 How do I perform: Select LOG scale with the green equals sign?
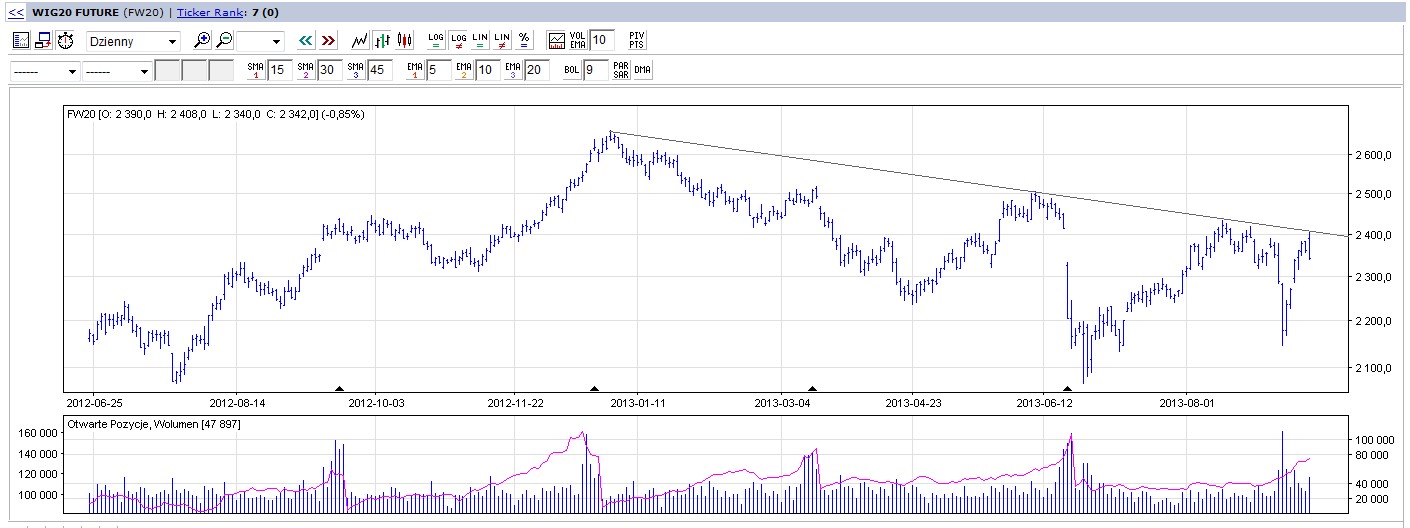coord(436,41)
